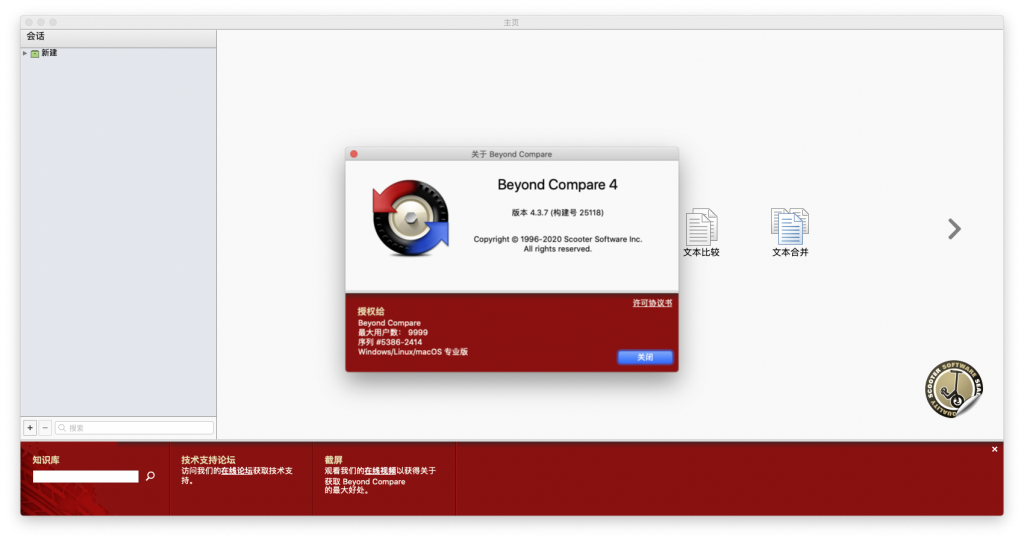Click the 关闭 button in About dialog

[645, 357]
